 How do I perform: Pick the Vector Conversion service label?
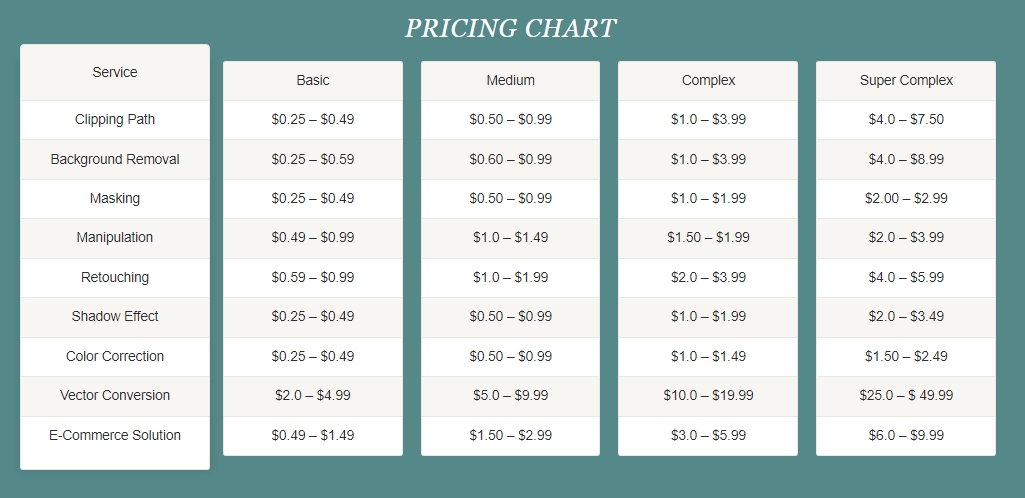pos(115,395)
